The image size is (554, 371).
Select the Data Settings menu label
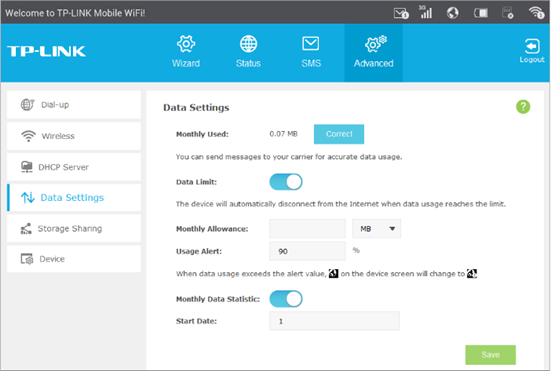72,198
